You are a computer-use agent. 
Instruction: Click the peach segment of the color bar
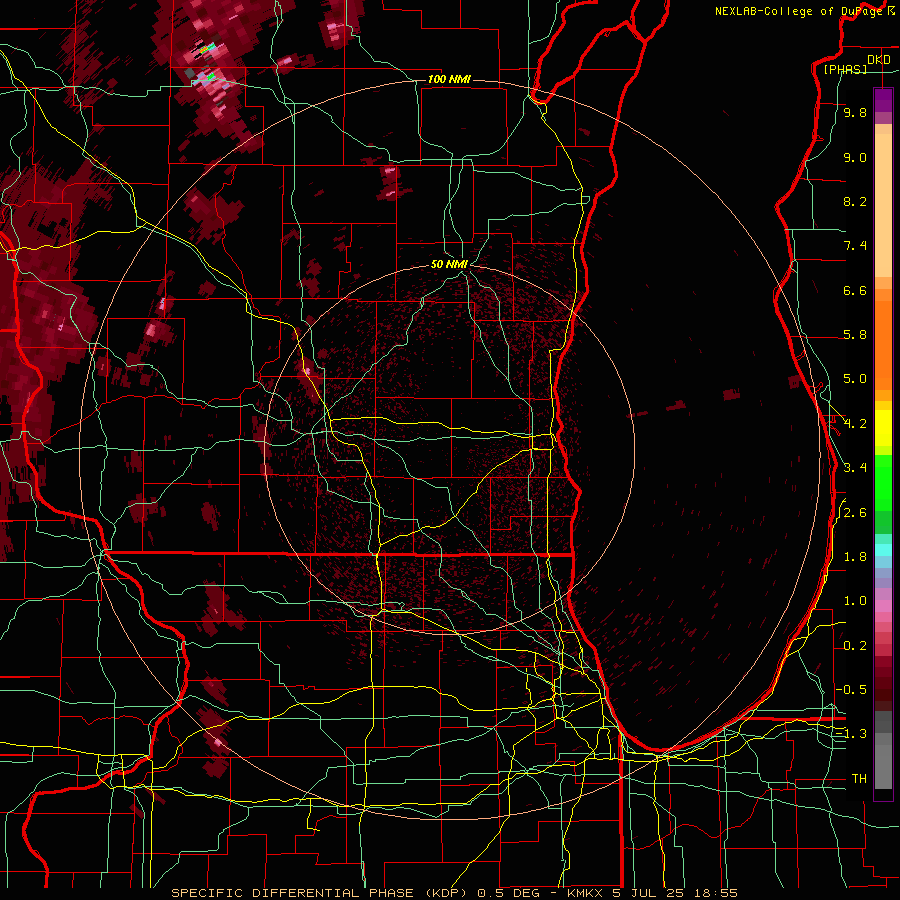point(883,205)
